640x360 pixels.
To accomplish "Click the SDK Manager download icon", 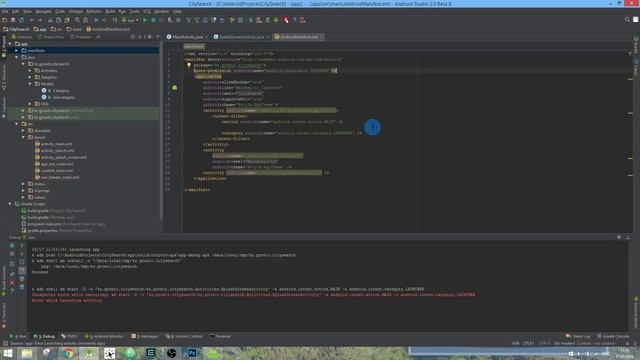I will (x=276, y=20).
